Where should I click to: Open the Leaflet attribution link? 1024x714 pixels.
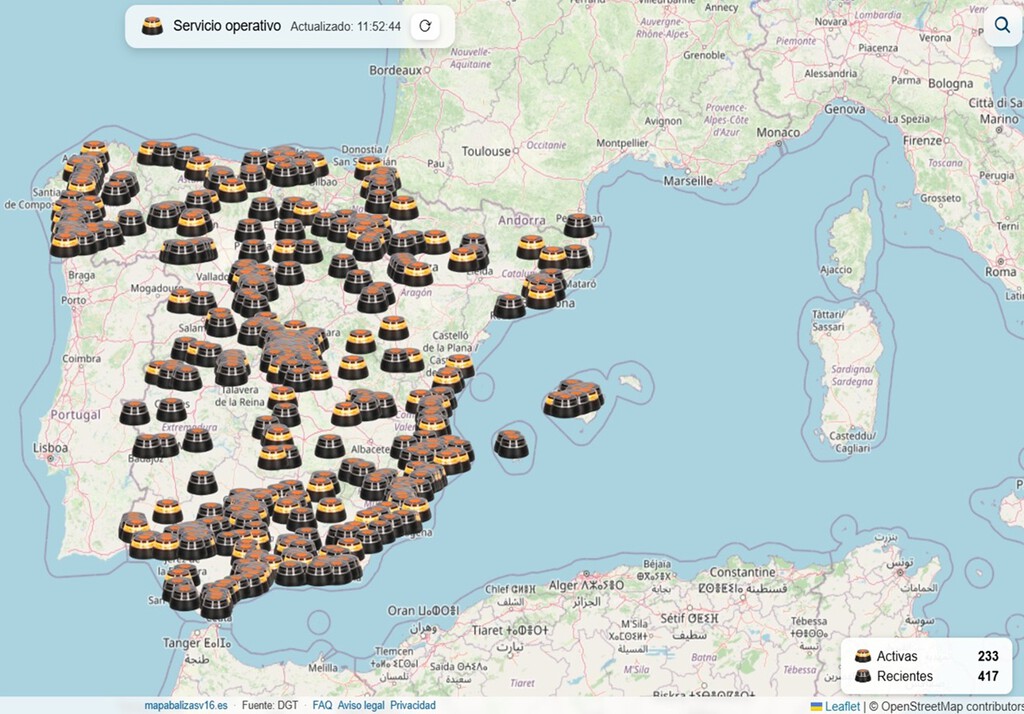pos(843,705)
